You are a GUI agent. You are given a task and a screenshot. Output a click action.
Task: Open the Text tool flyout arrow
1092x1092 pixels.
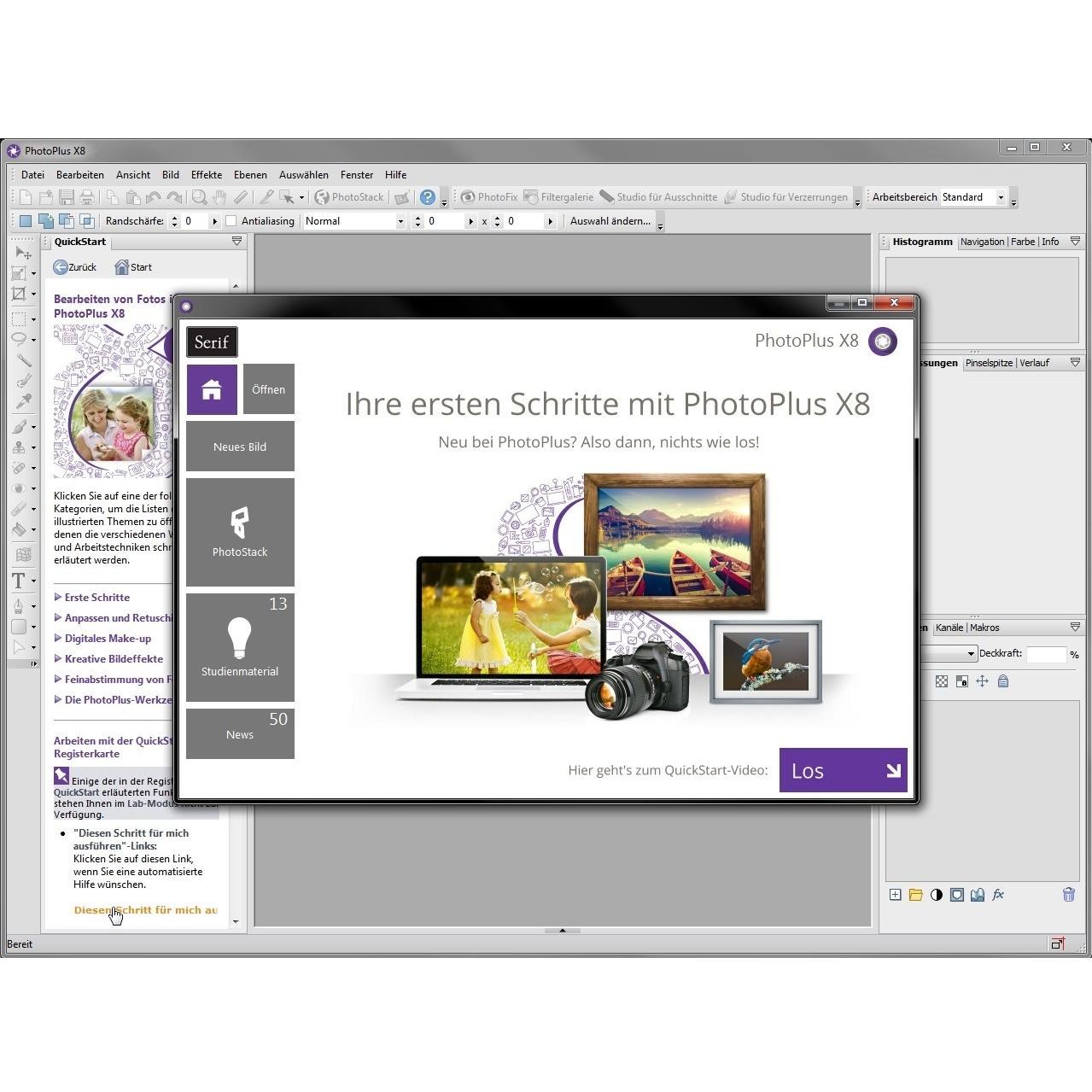[x=33, y=581]
